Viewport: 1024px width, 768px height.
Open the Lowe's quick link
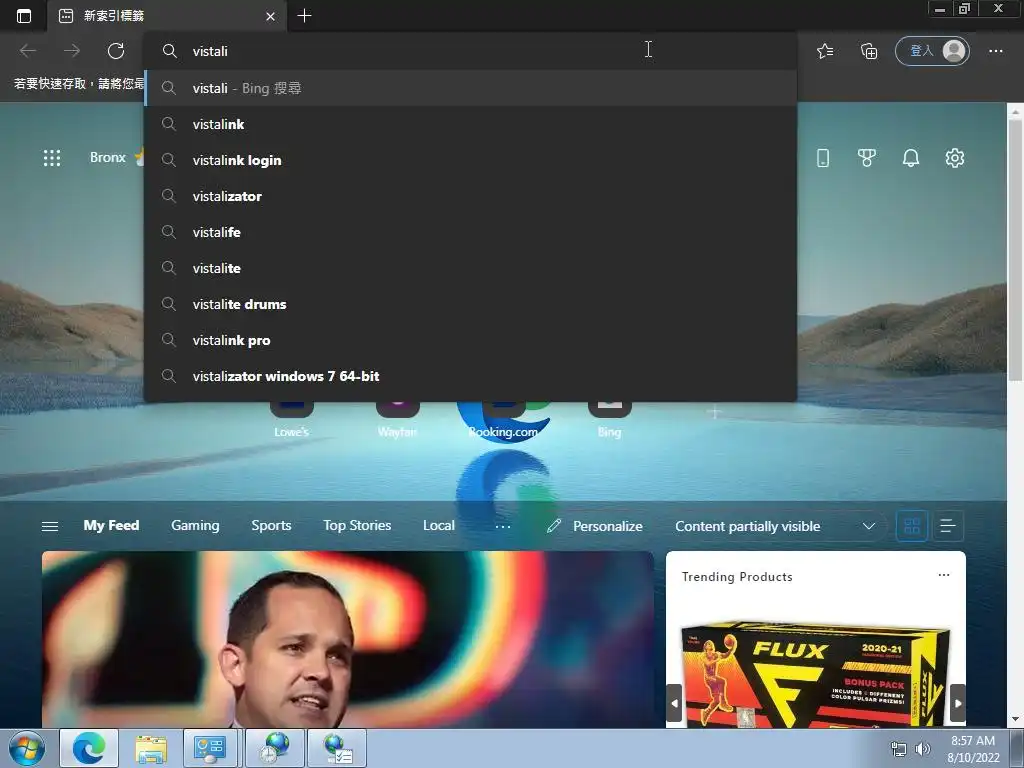291,419
